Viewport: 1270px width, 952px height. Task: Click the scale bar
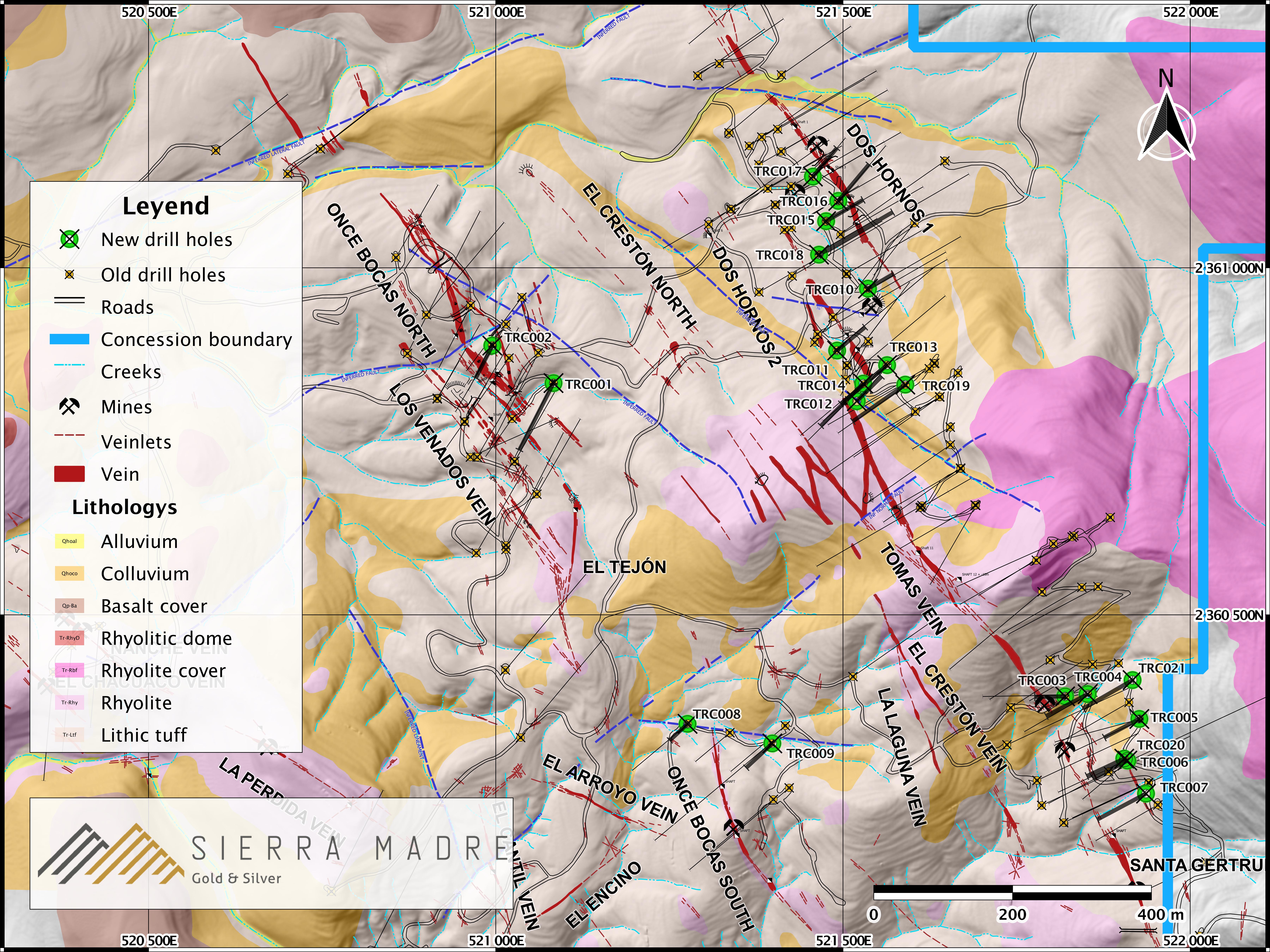point(1012,892)
